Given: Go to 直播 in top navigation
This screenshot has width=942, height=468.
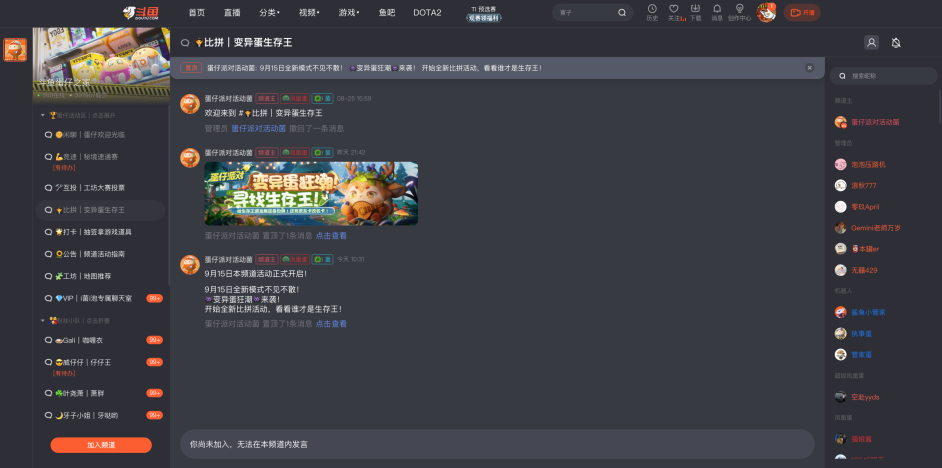Looking at the screenshot, I should point(232,13).
